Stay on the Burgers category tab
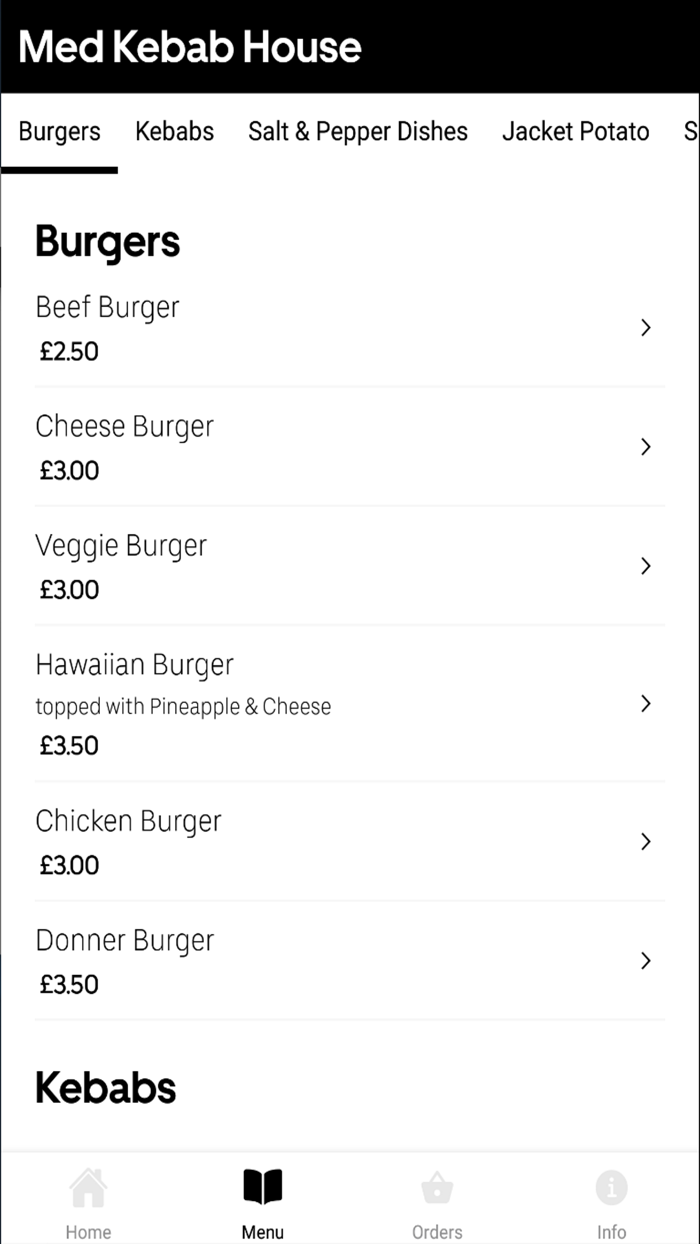This screenshot has width=700, height=1244. pos(59,131)
